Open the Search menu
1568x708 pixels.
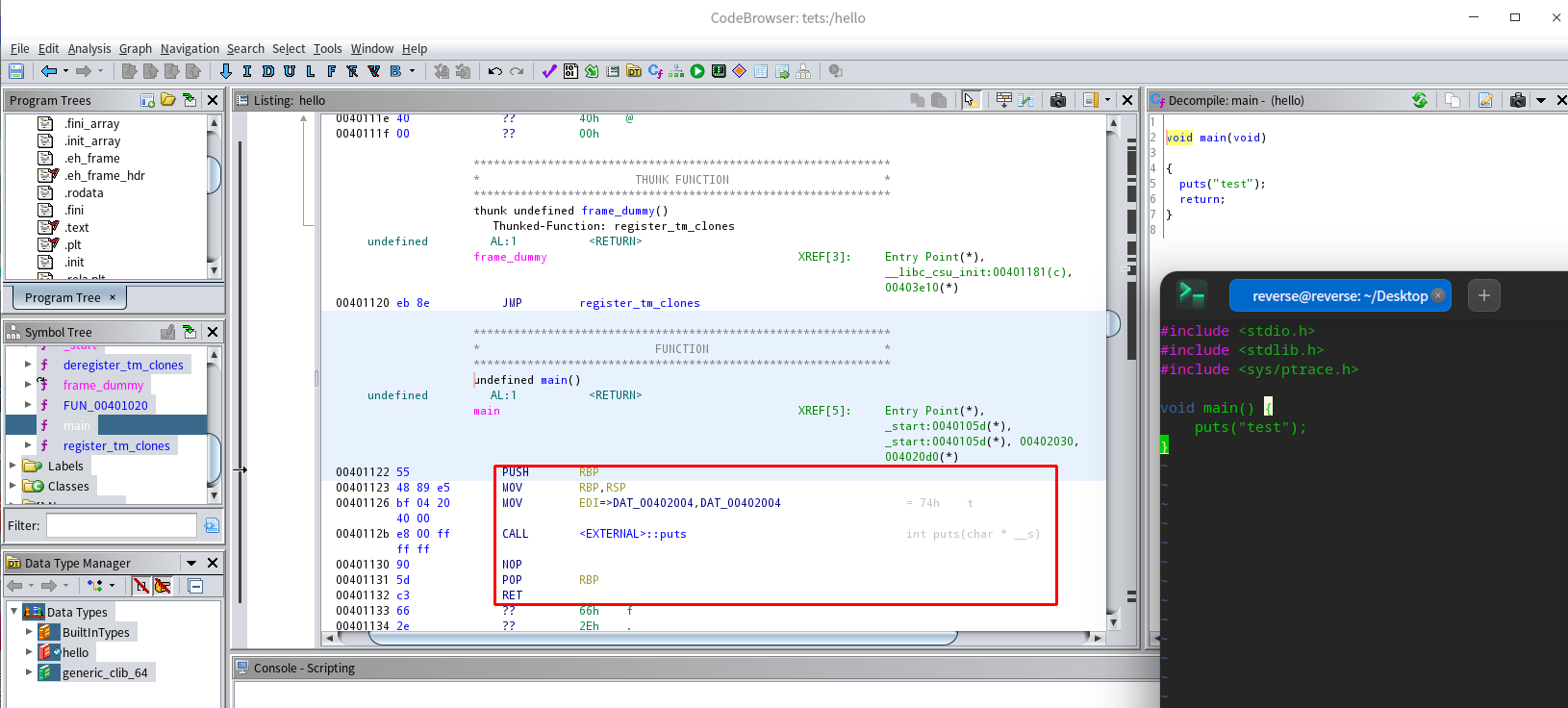click(245, 49)
